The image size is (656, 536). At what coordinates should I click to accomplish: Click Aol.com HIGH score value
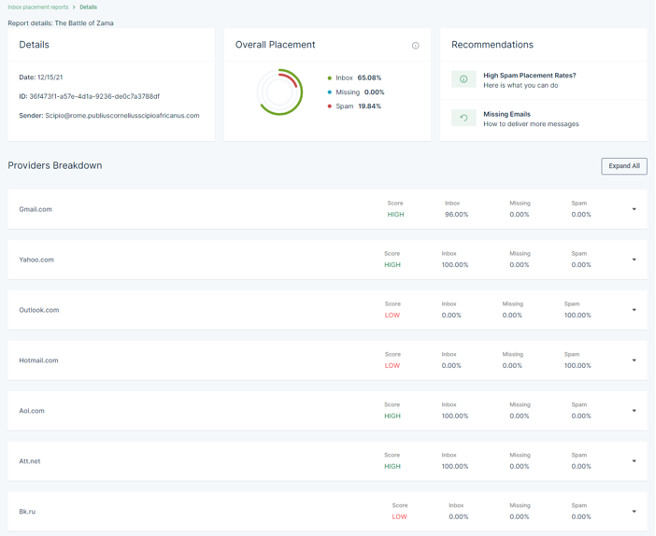(392, 416)
